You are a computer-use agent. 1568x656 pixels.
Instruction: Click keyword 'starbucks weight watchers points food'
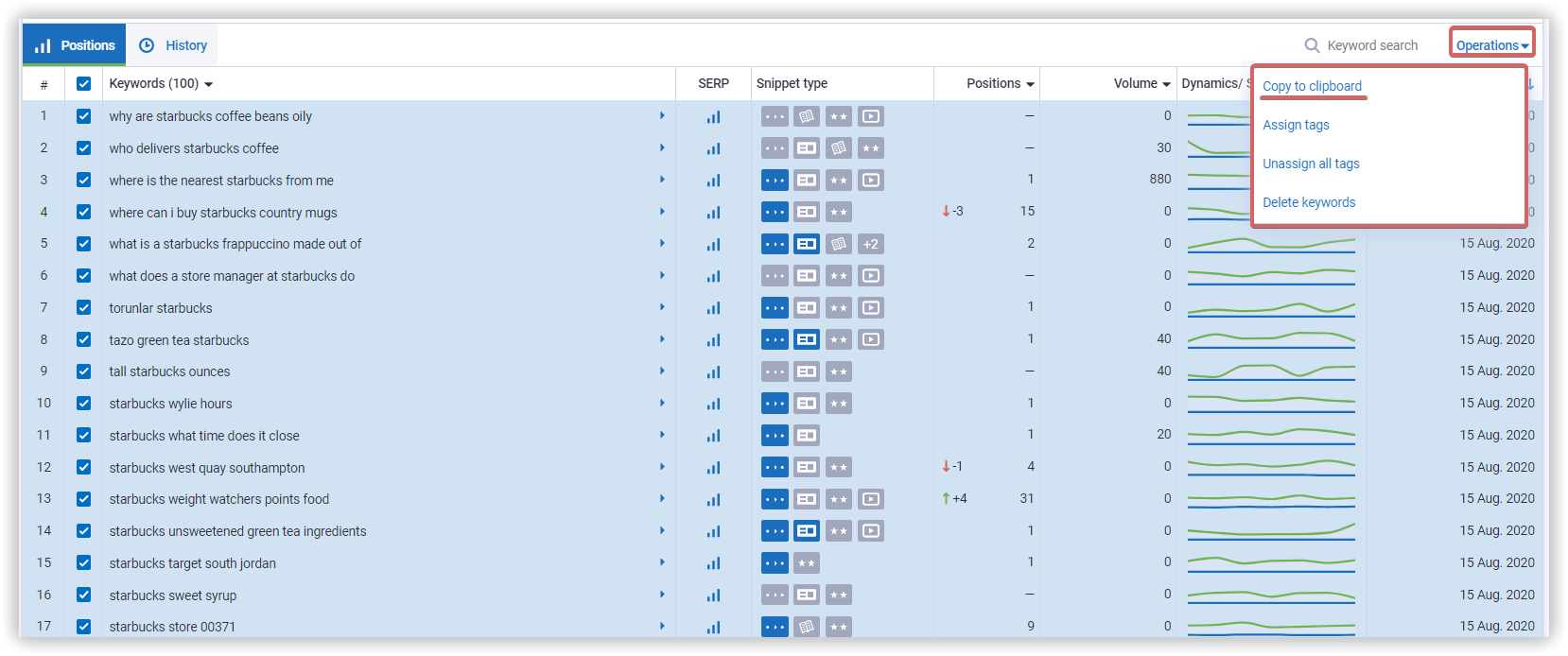click(x=219, y=499)
